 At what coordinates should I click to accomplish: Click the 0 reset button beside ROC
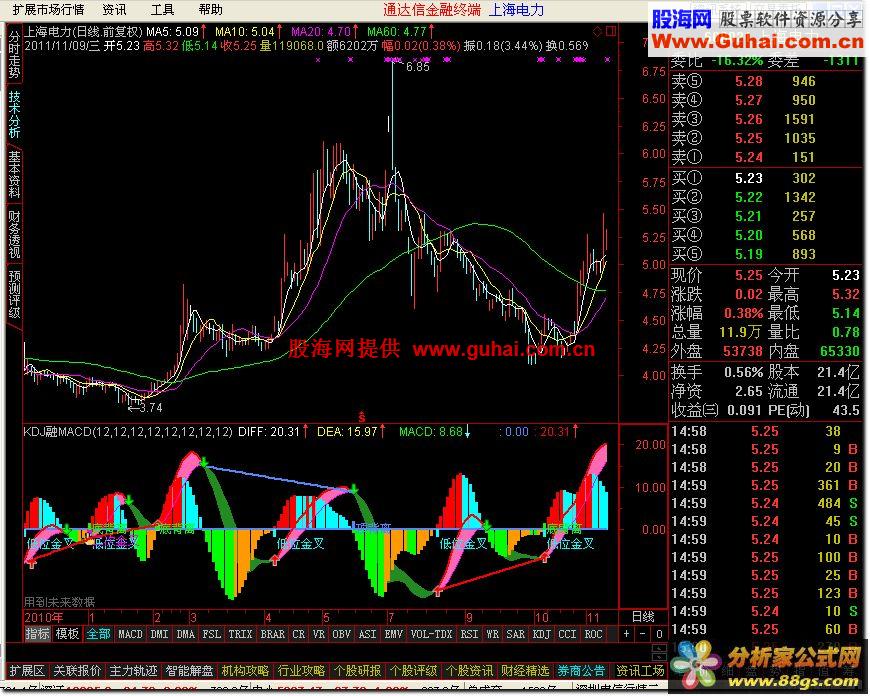tap(659, 634)
